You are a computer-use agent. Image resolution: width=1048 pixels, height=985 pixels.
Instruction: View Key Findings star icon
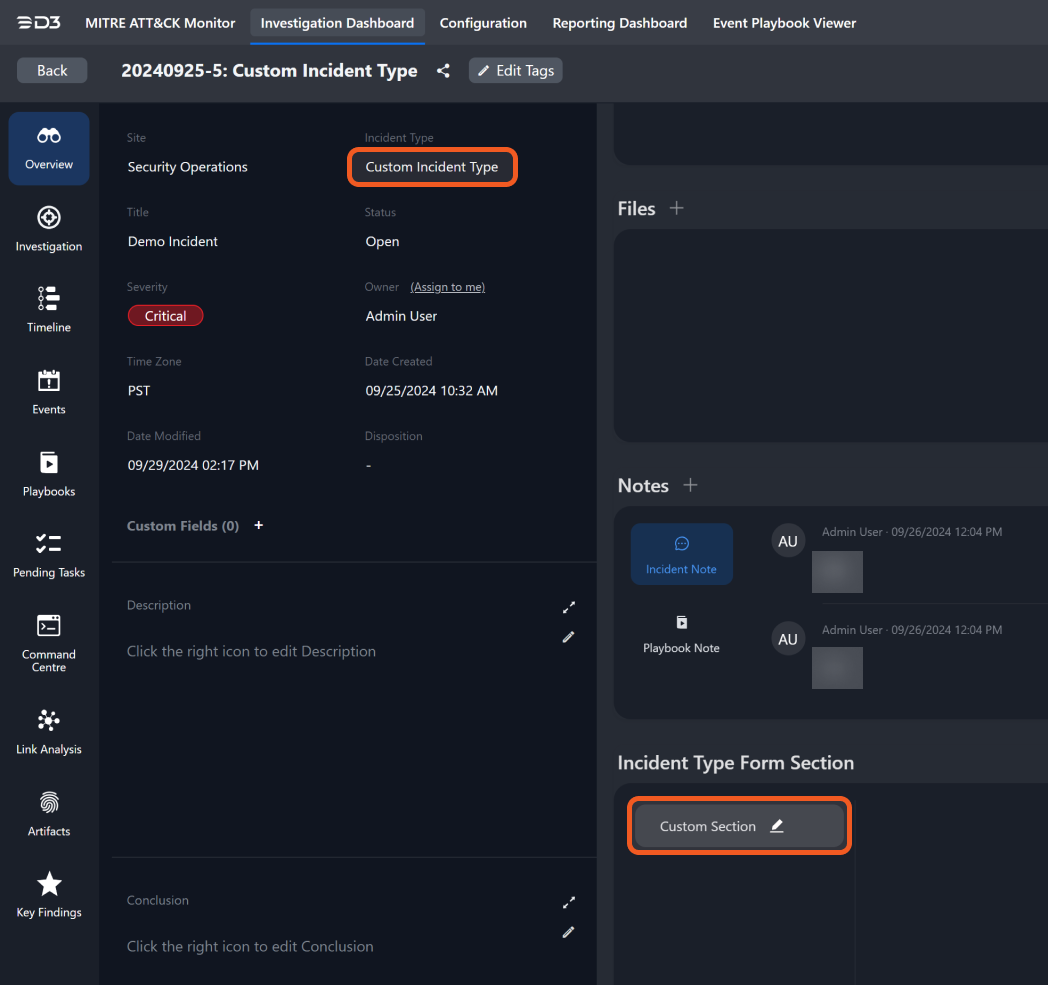tap(49, 895)
